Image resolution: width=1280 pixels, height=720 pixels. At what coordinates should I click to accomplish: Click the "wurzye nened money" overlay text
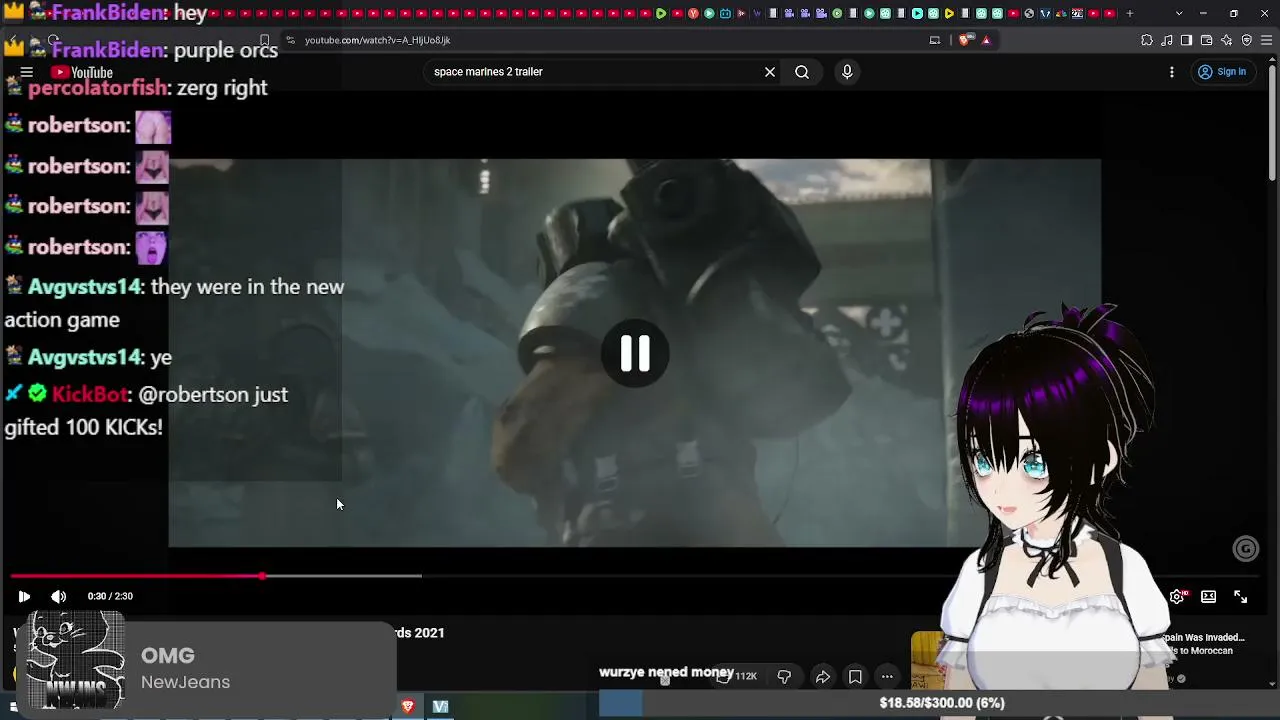click(666, 672)
